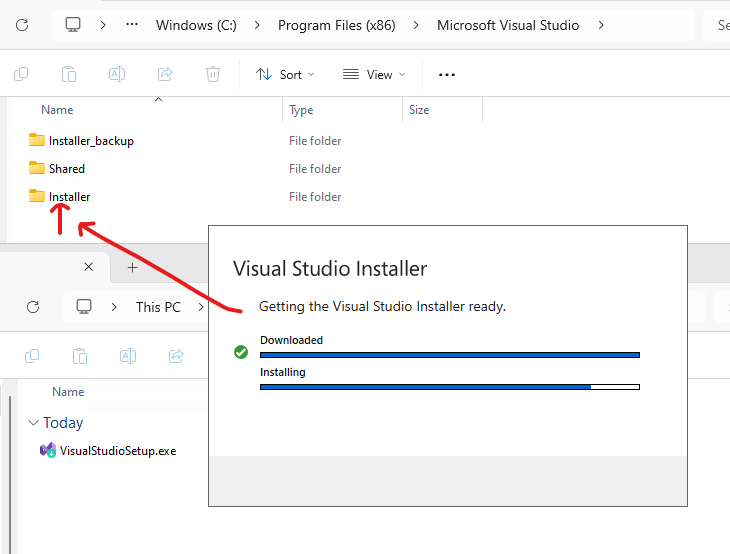Click the Installer folder icon

(x=37, y=196)
